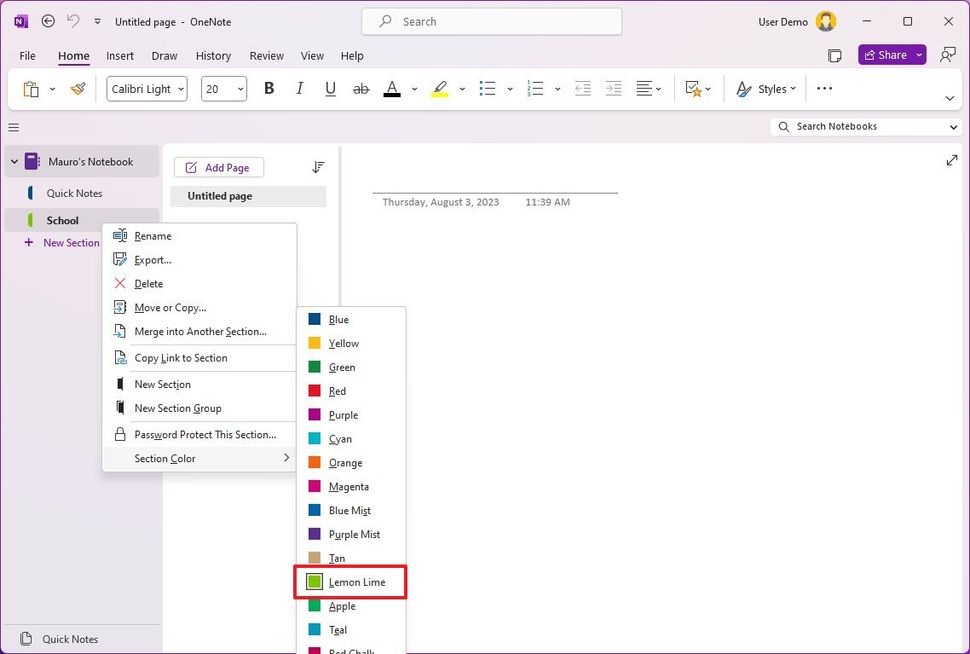
Task: Toggle underline on selected text
Action: [330, 89]
